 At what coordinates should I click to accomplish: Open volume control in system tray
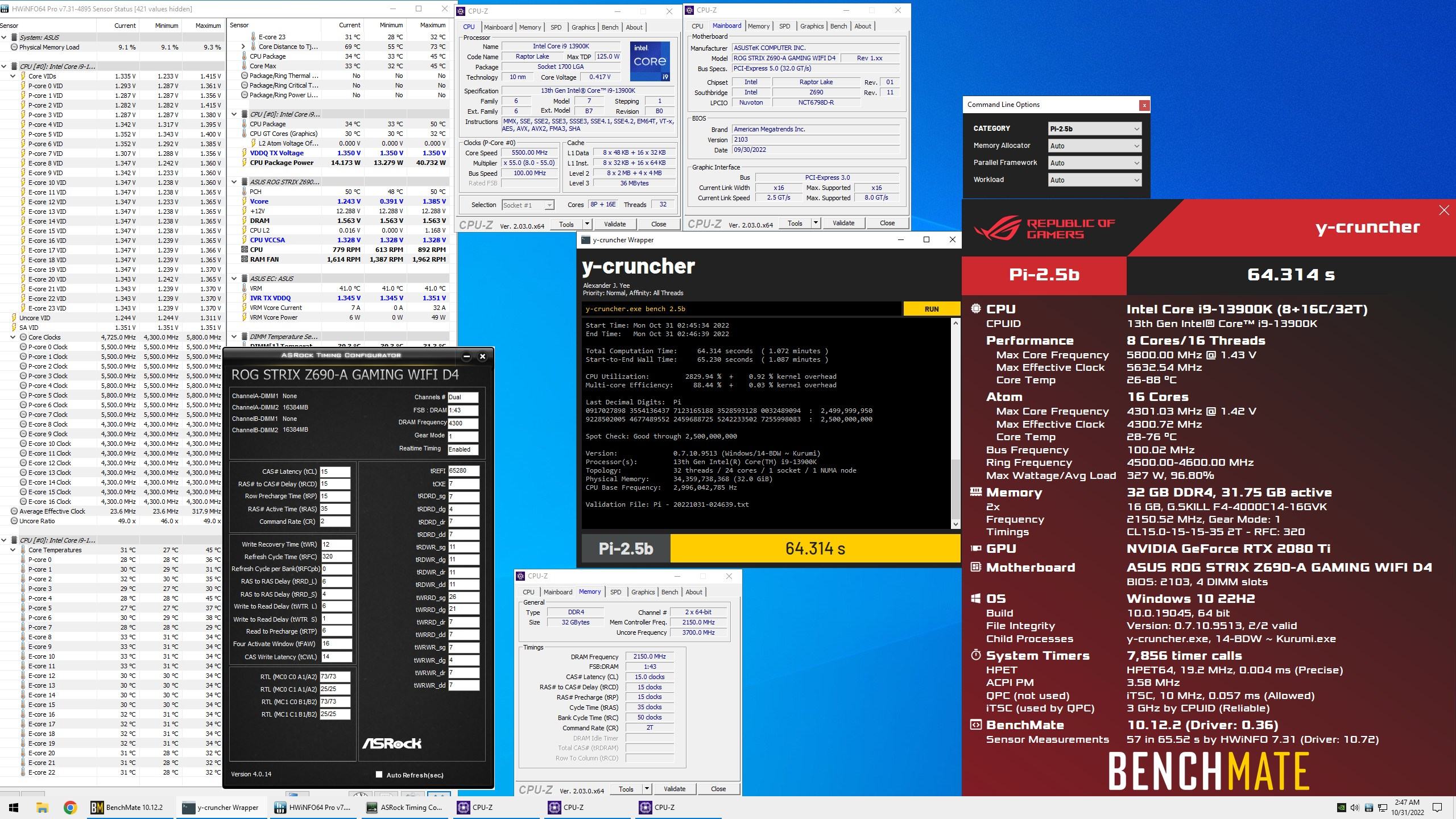coord(1355,807)
